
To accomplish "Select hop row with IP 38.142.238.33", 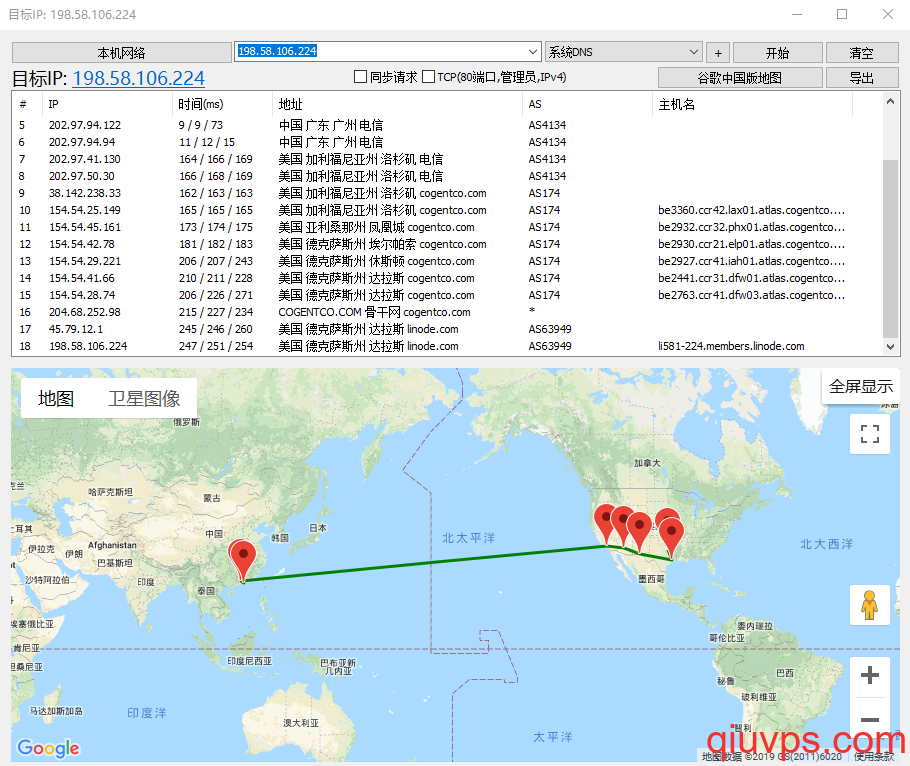I will coord(447,193).
